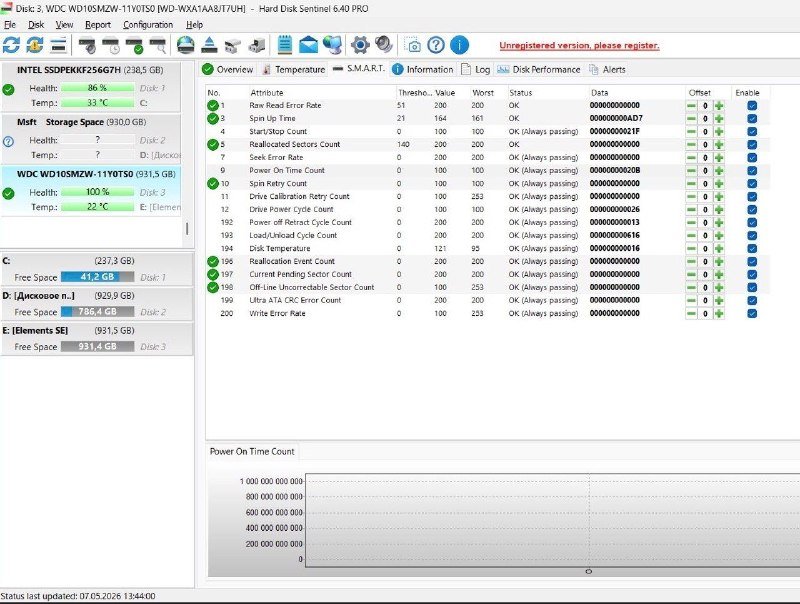The image size is (800, 604).
Task: Switch to the Disk Performance tab
Action: [x=539, y=69]
